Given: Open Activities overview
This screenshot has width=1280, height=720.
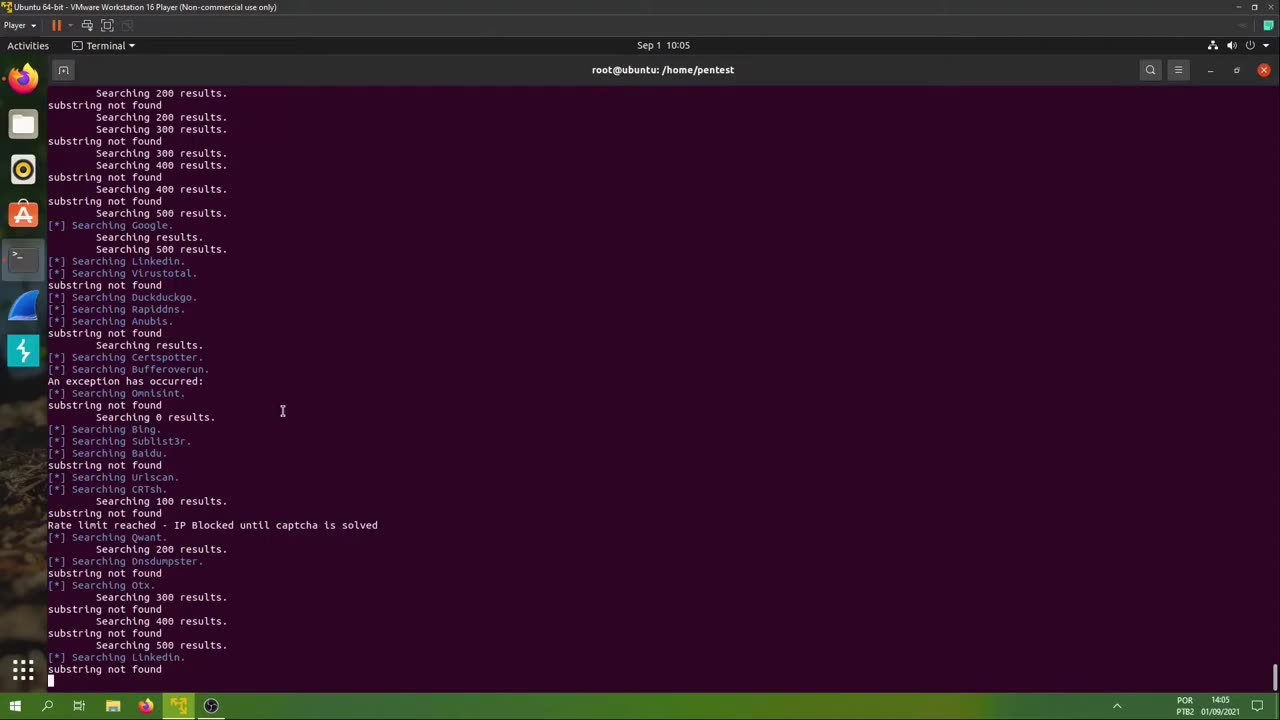Looking at the screenshot, I should (x=28, y=45).
